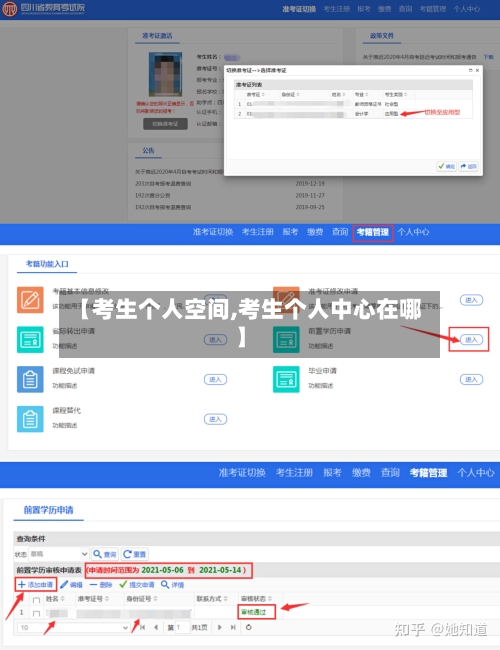The height and width of the screenshot is (650, 500).
Task: Select the 前置学历申请 tab heading
Action: (48, 510)
